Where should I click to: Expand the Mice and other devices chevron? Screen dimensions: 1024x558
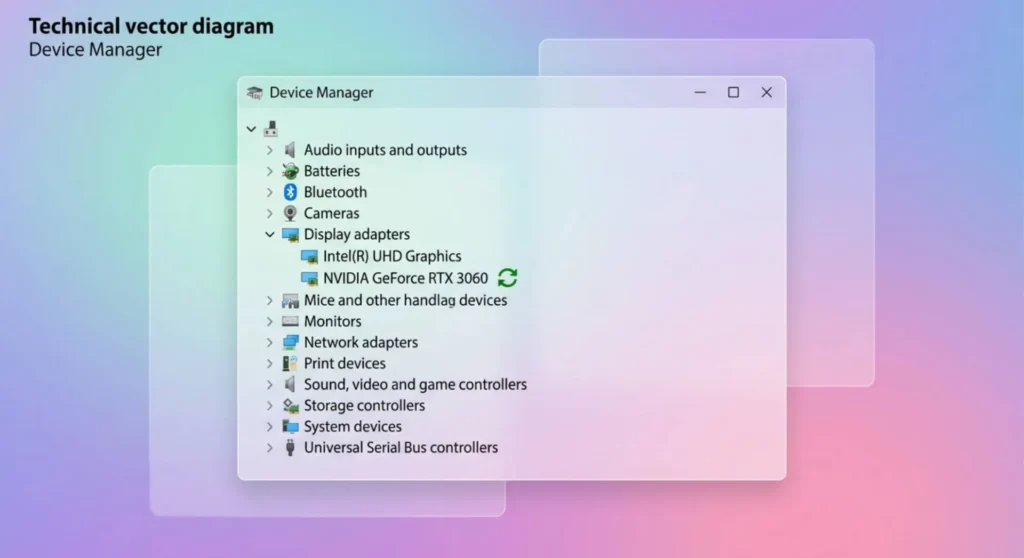pos(270,301)
